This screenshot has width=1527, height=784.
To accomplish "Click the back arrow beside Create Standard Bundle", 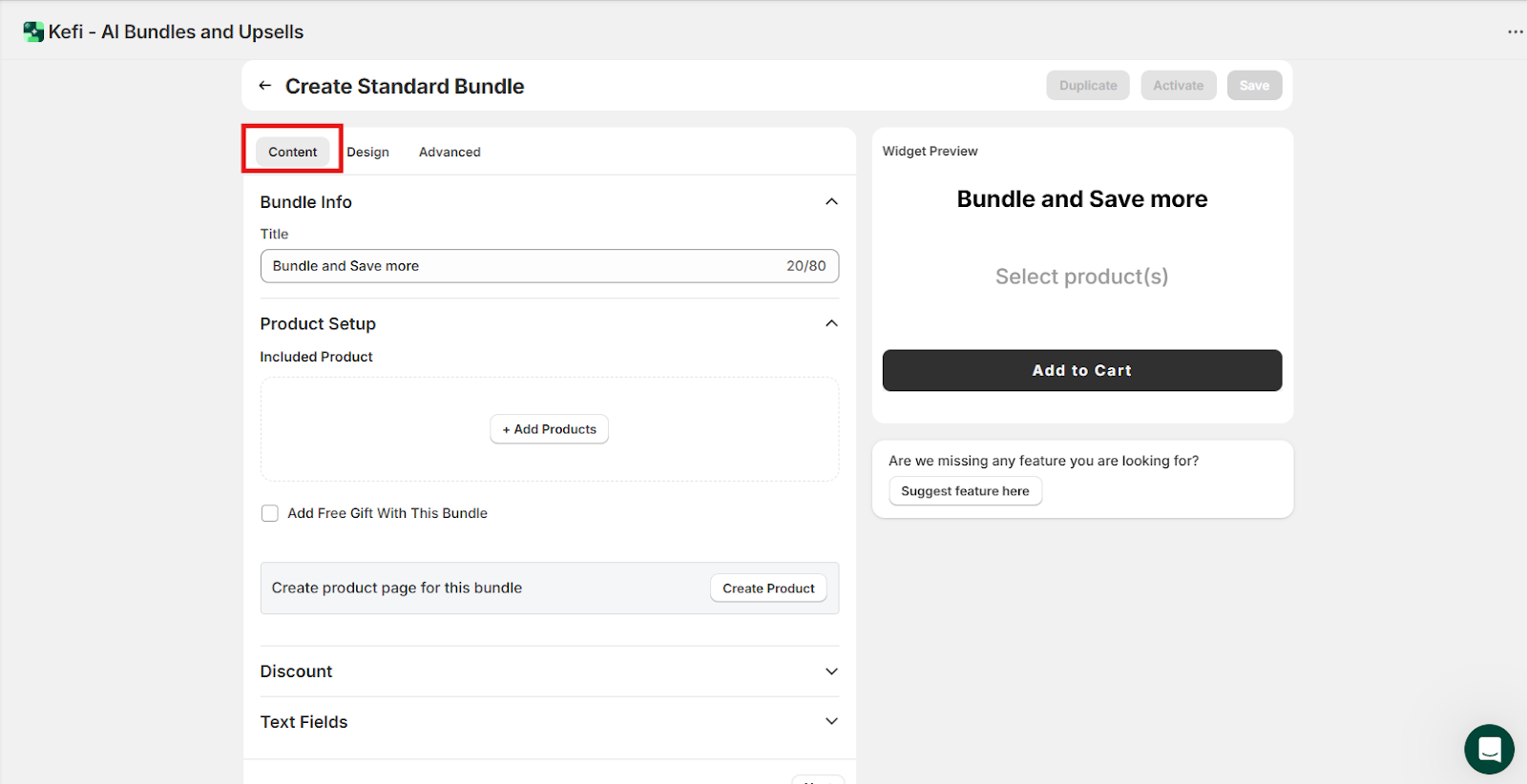I will coord(265,86).
